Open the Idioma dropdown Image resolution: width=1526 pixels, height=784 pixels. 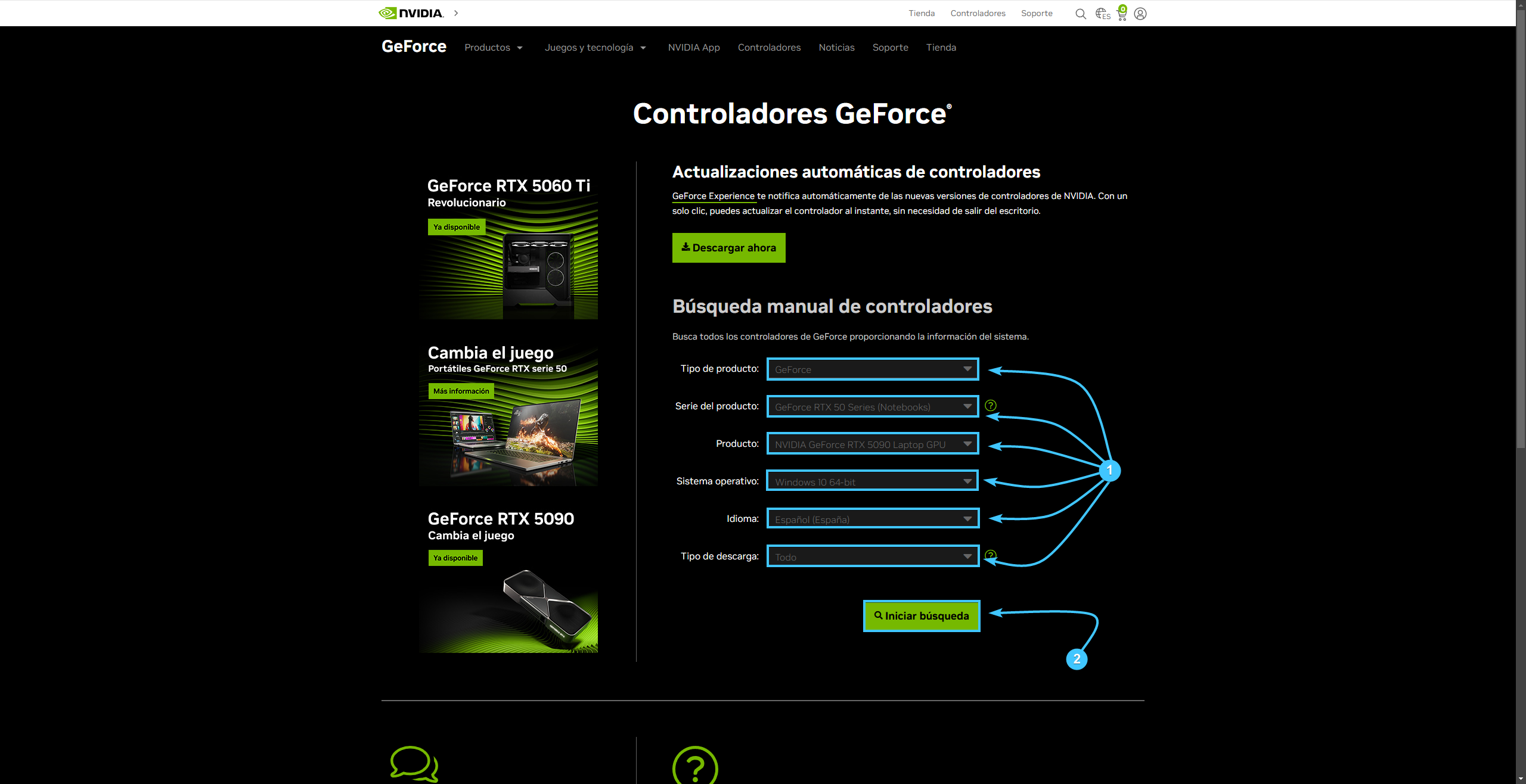click(x=873, y=519)
